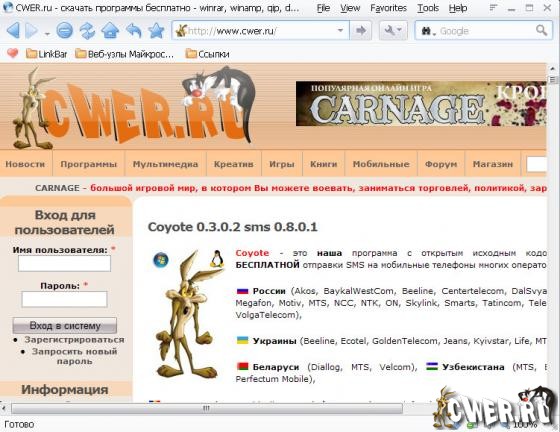The width and height of the screenshot is (560, 432).
Task: Refresh the page with the Reload icon
Action: point(88,31)
